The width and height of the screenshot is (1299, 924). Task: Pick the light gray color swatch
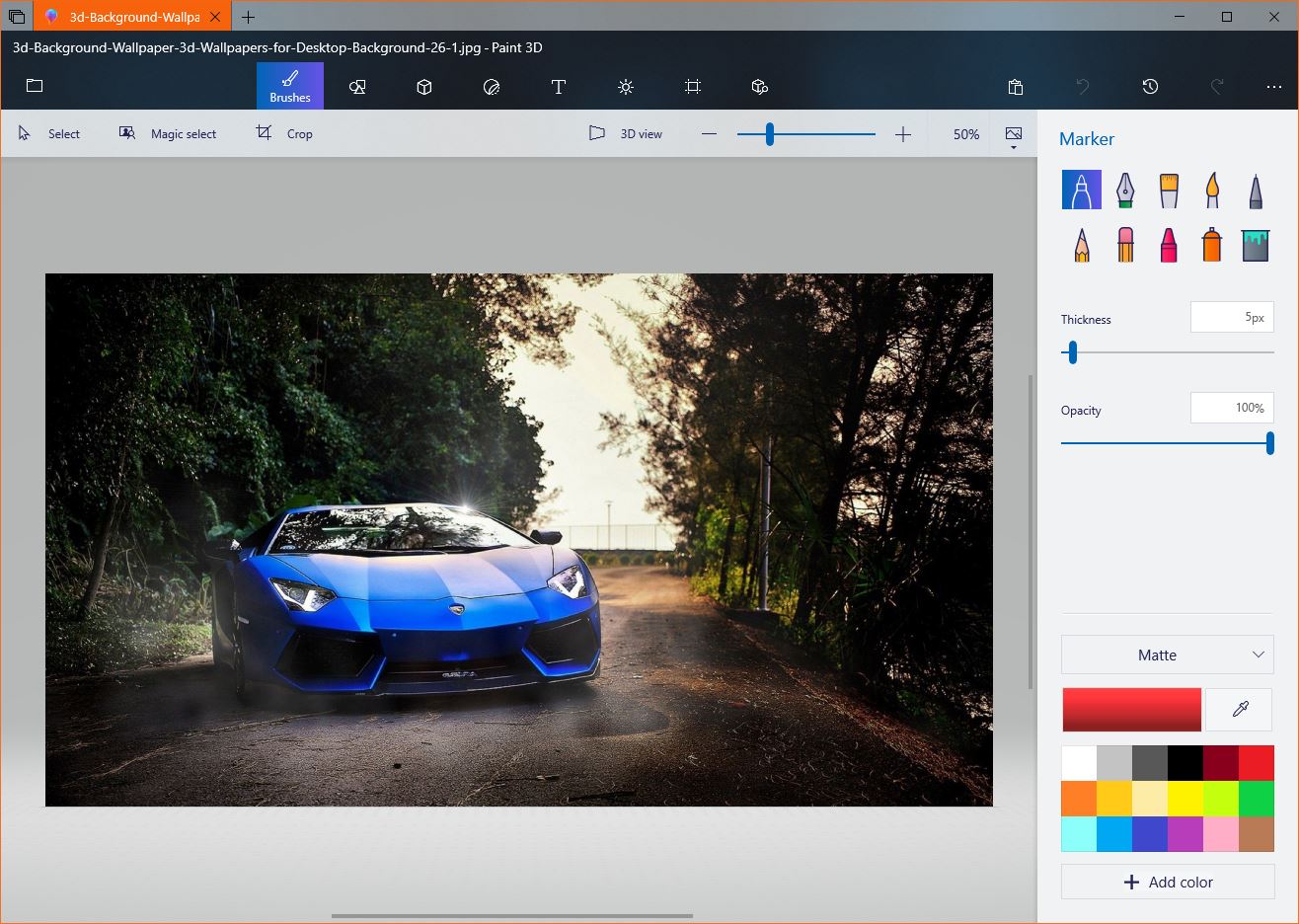click(1114, 763)
